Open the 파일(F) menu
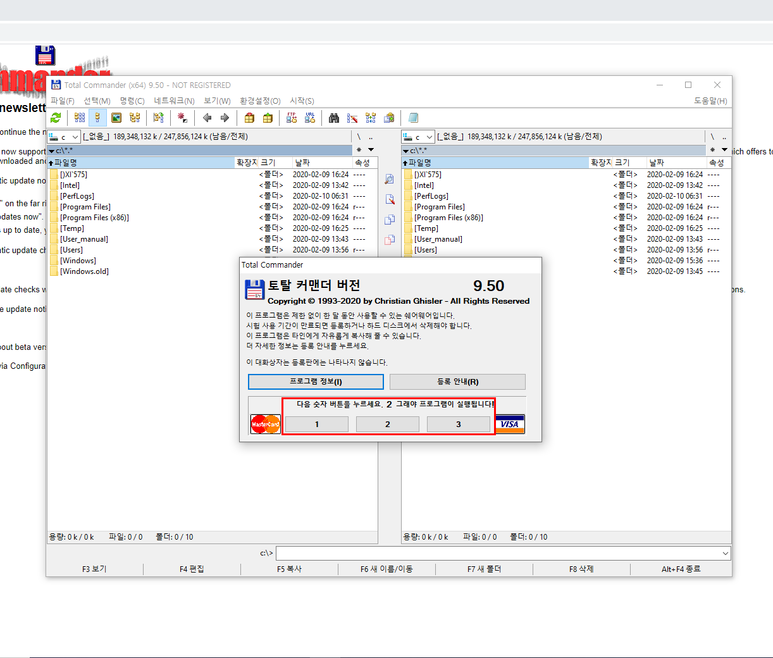 coord(63,101)
